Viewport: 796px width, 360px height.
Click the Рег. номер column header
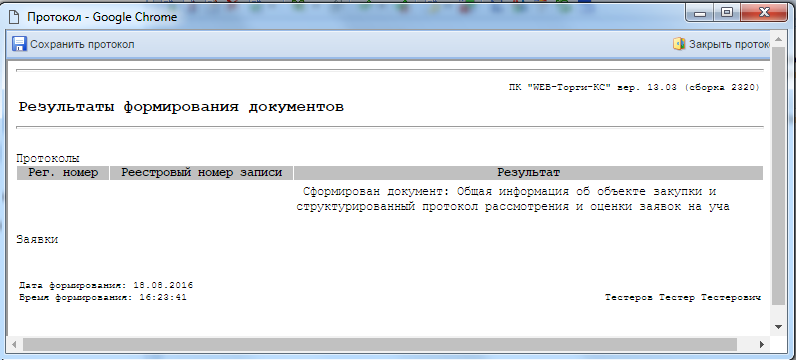point(63,173)
